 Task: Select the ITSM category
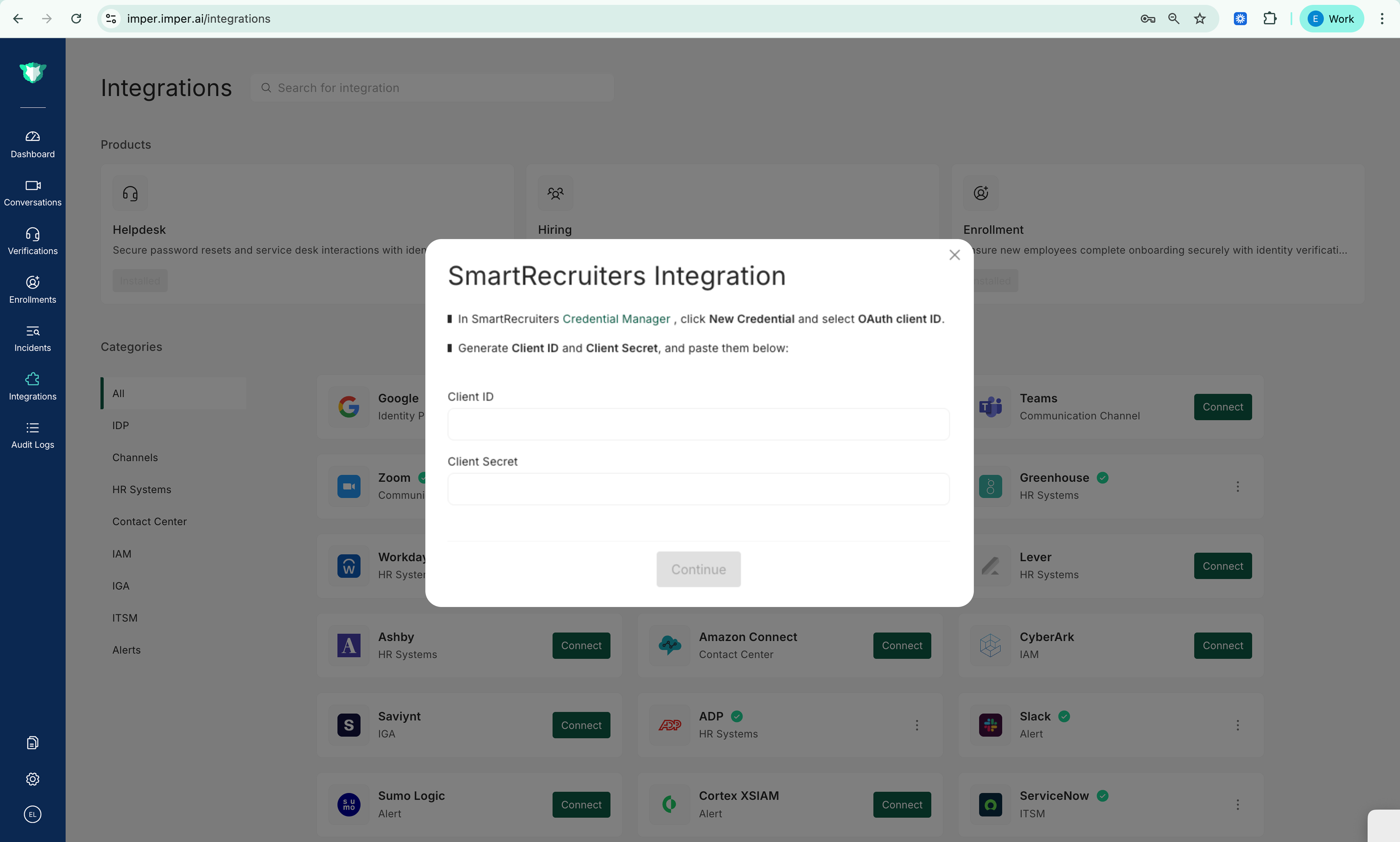point(125,618)
